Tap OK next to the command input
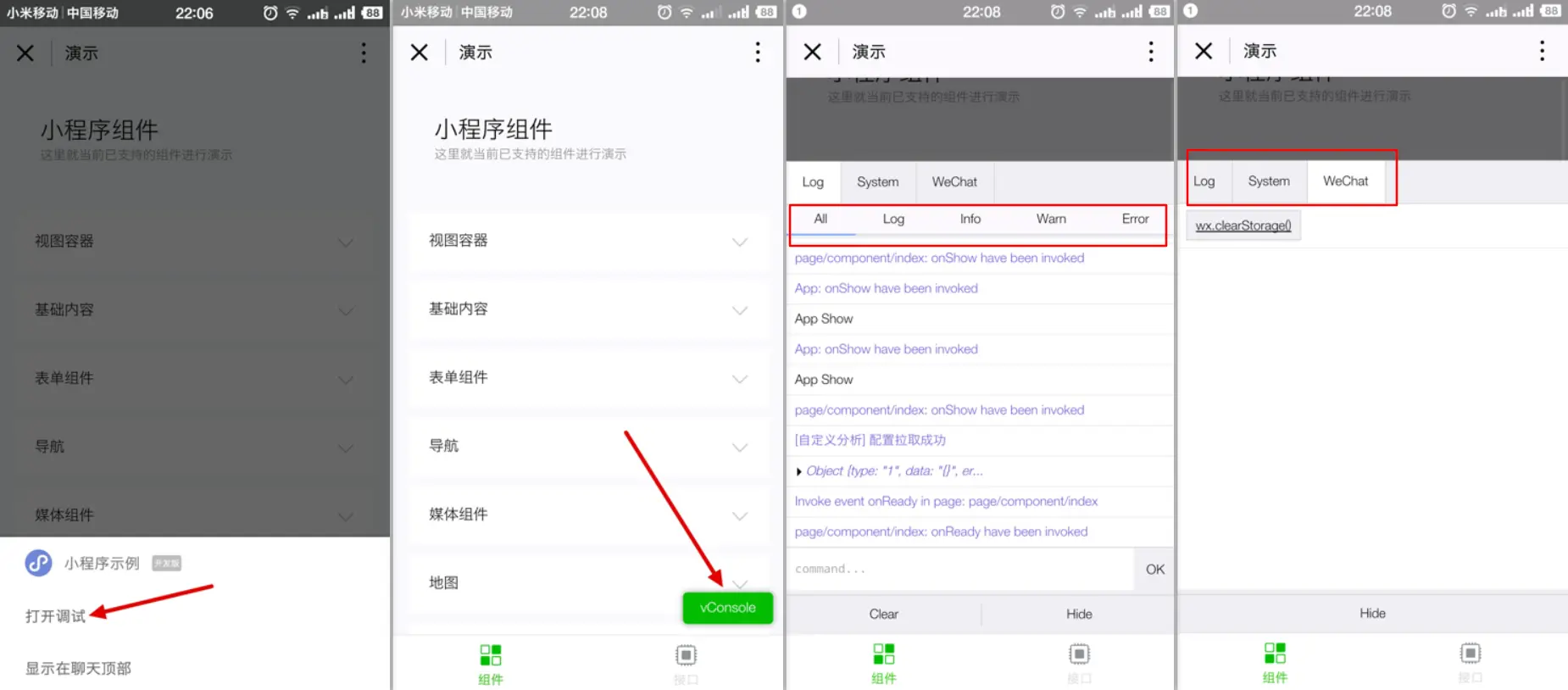This screenshot has height=690, width=1568. pyautogui.click(x=1154, y=570)
